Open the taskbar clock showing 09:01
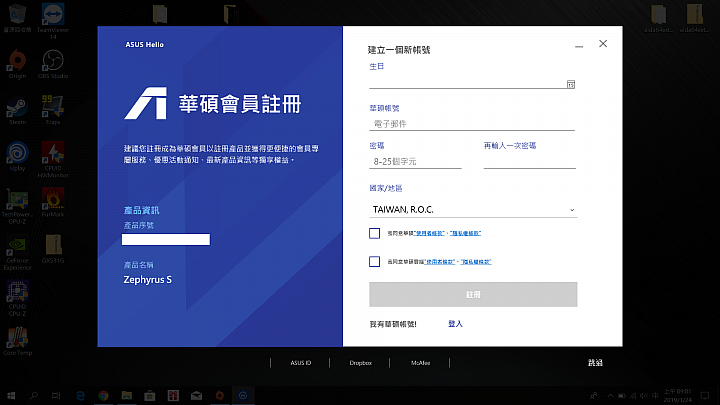This screenshot has width=720, height=405. click(x=677, y=395)
